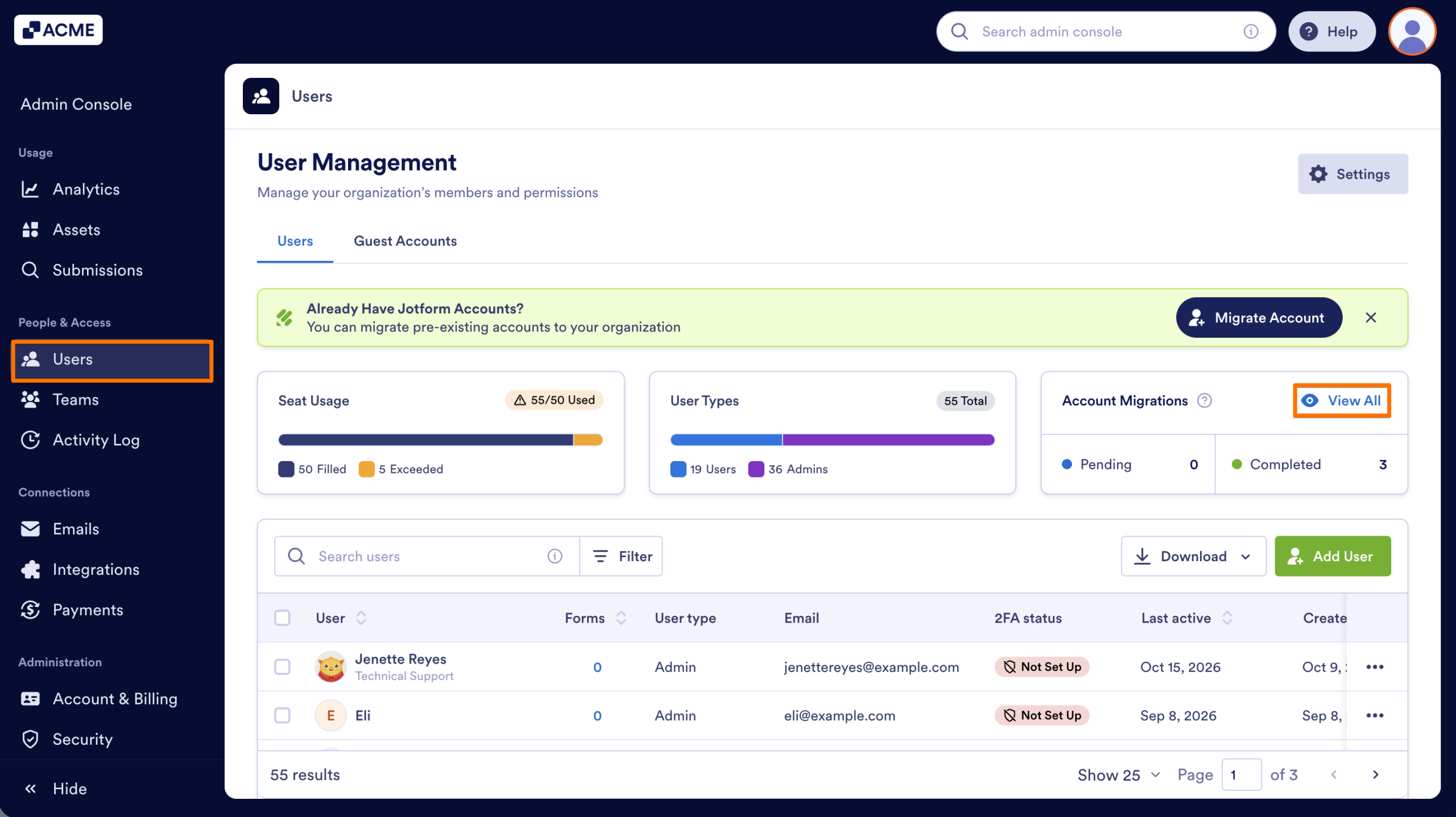Click the info icon in admin console search
This screenshot has height=817, width=1456.
click(1251, 31)
